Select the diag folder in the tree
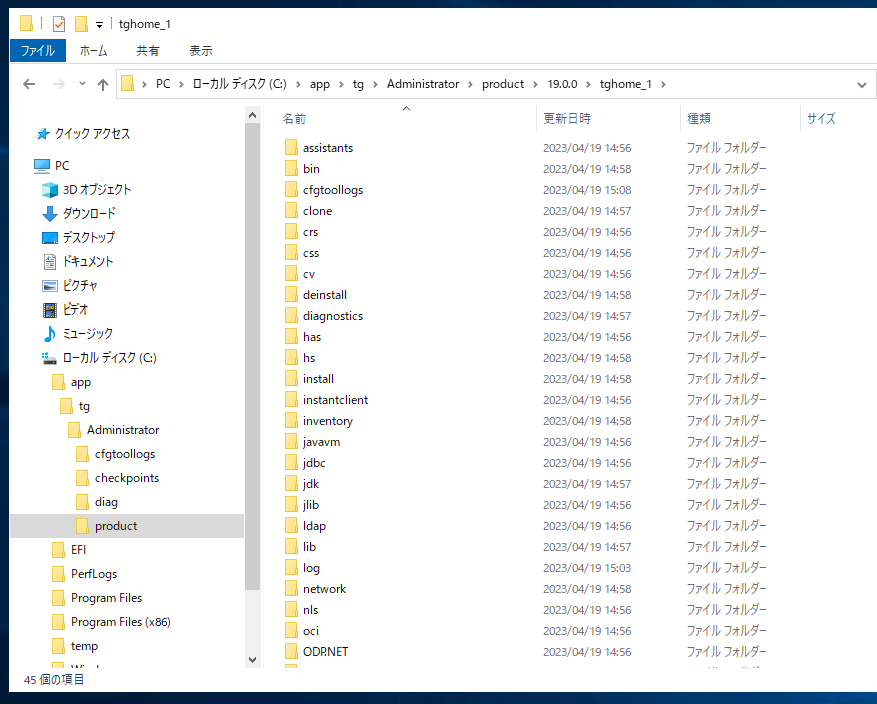877x704 pixels. click(x=106, y=502)
